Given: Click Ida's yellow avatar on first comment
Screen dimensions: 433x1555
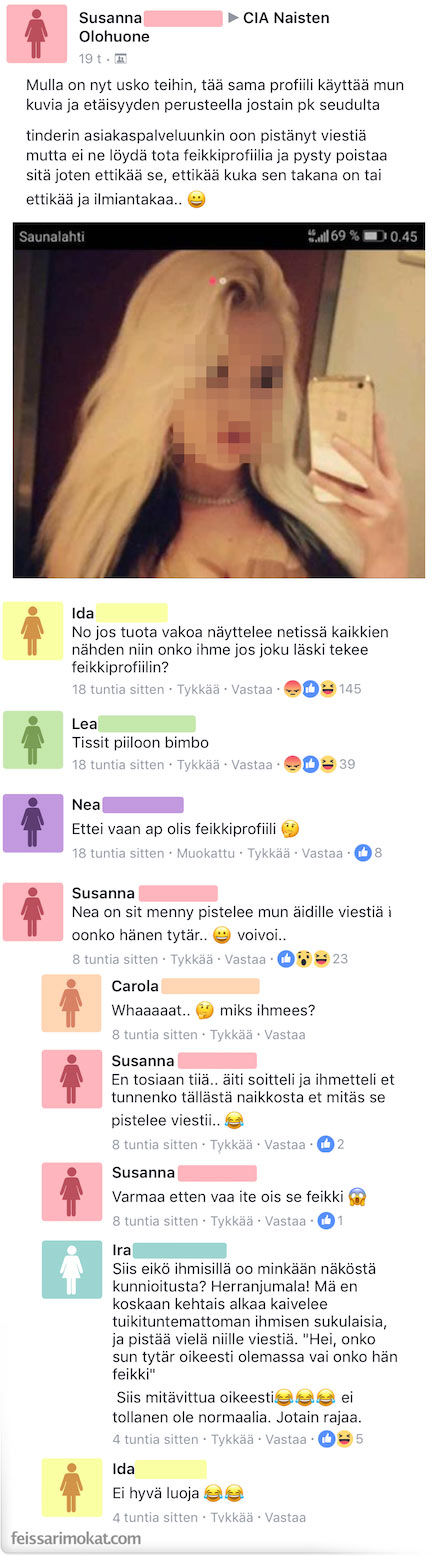Looking at the screenshot, I should pyautogui.click(x=33, y=631).
